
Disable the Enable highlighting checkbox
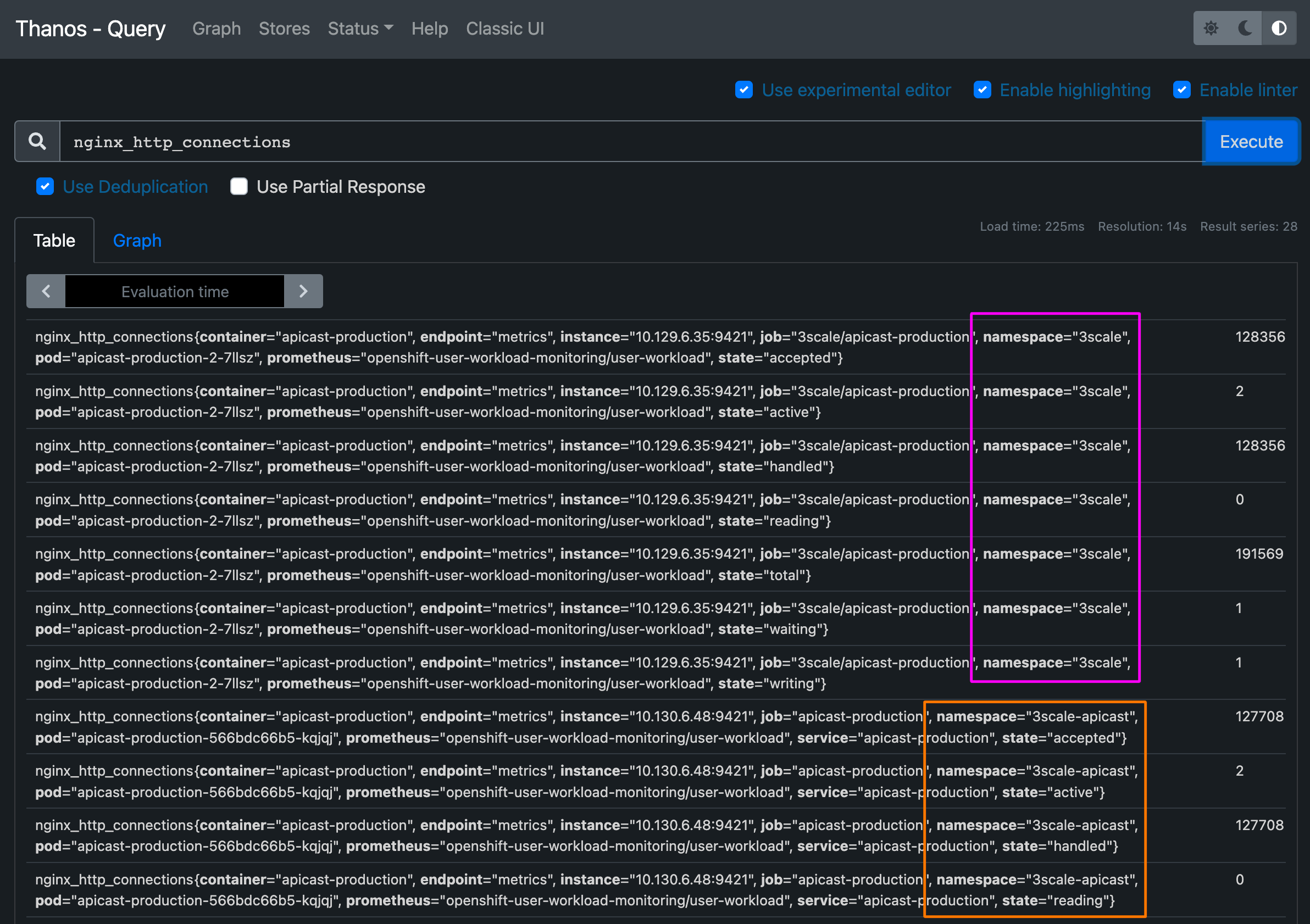982,90
